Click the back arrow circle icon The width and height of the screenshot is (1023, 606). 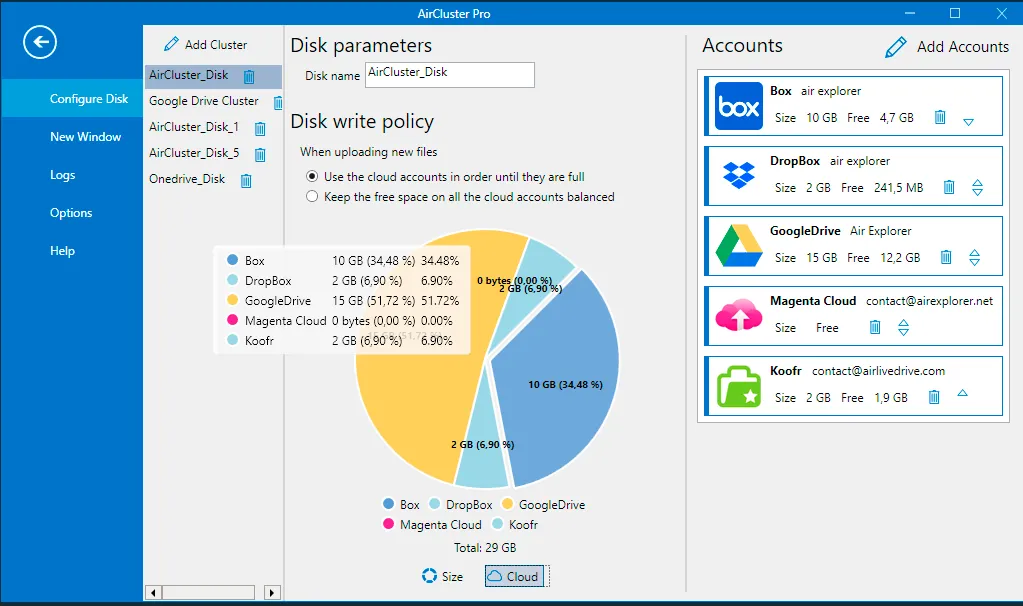pyautogui.click(x=40, y=42)
